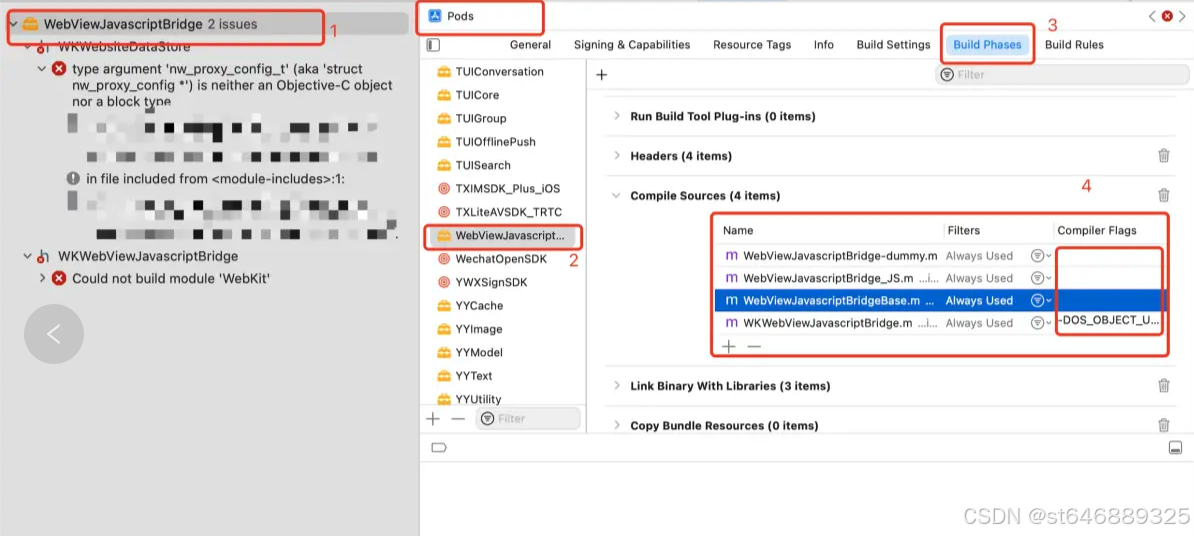Select WebViewJavascriptBridgeBase.m source row
The height and width of the screenshot is (536, 1194).
point(940,301)
